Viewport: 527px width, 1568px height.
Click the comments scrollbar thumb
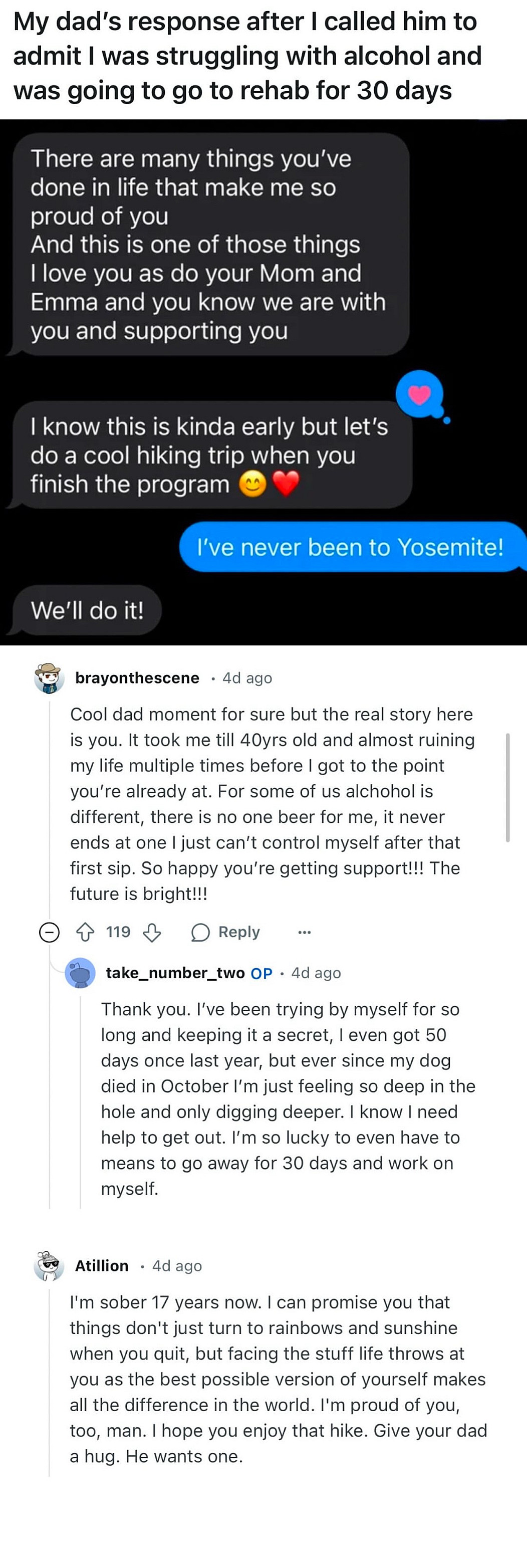click(x=507, y=788)
